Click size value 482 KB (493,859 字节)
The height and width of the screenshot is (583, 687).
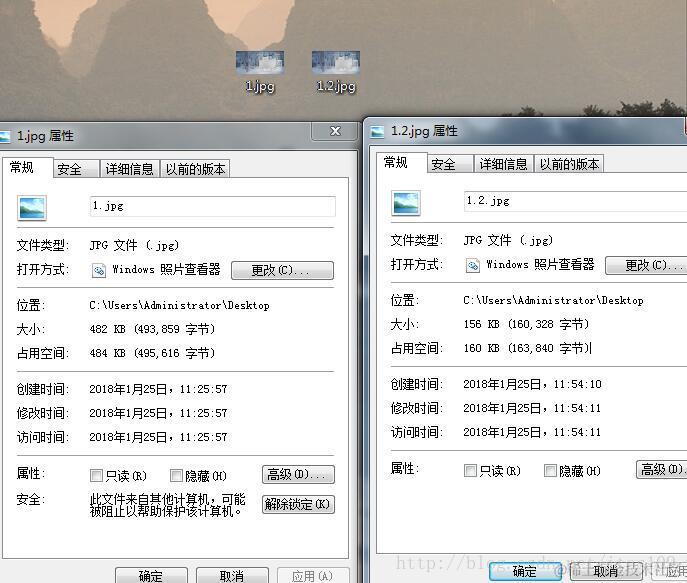pos(152,329)
